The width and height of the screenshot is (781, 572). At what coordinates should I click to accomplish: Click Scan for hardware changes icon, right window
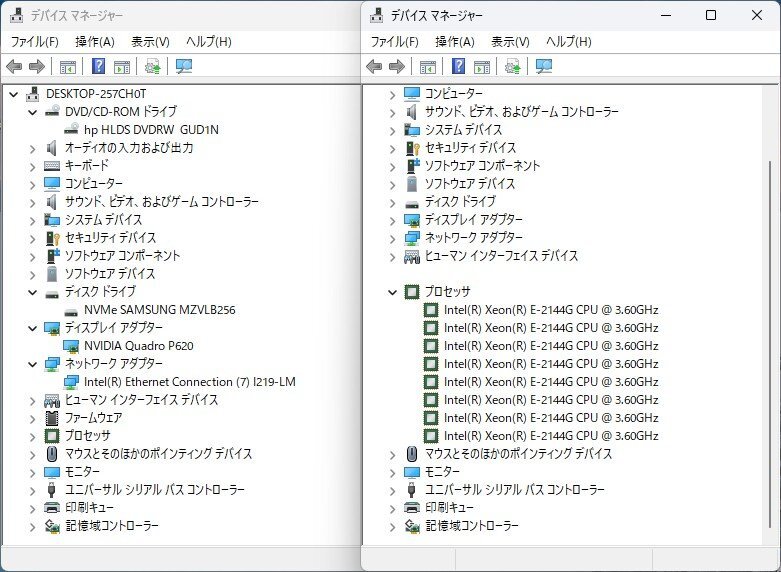[544, 66]
